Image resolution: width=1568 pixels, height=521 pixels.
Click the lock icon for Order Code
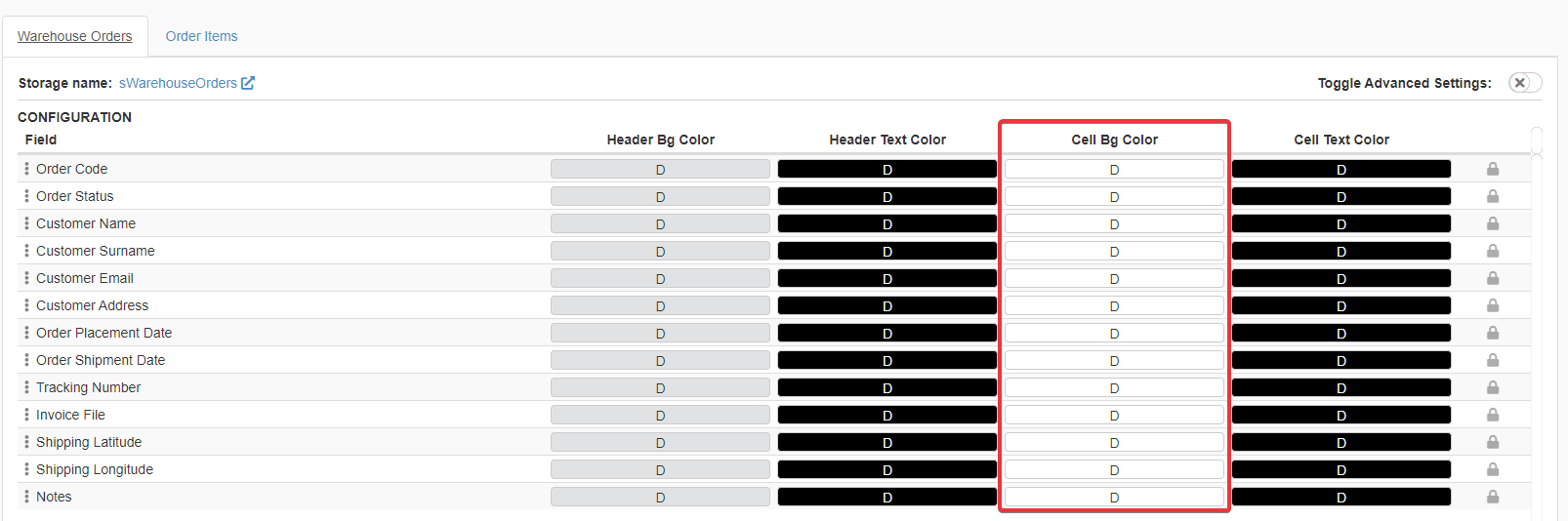point(1492,169)
